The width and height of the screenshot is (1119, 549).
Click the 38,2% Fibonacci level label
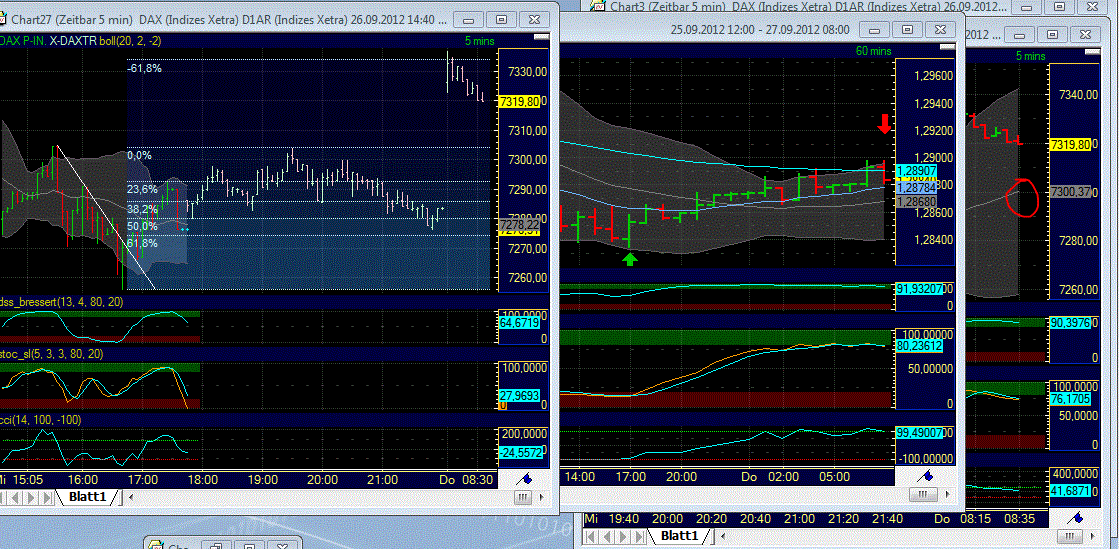click(x=142, y=209)
